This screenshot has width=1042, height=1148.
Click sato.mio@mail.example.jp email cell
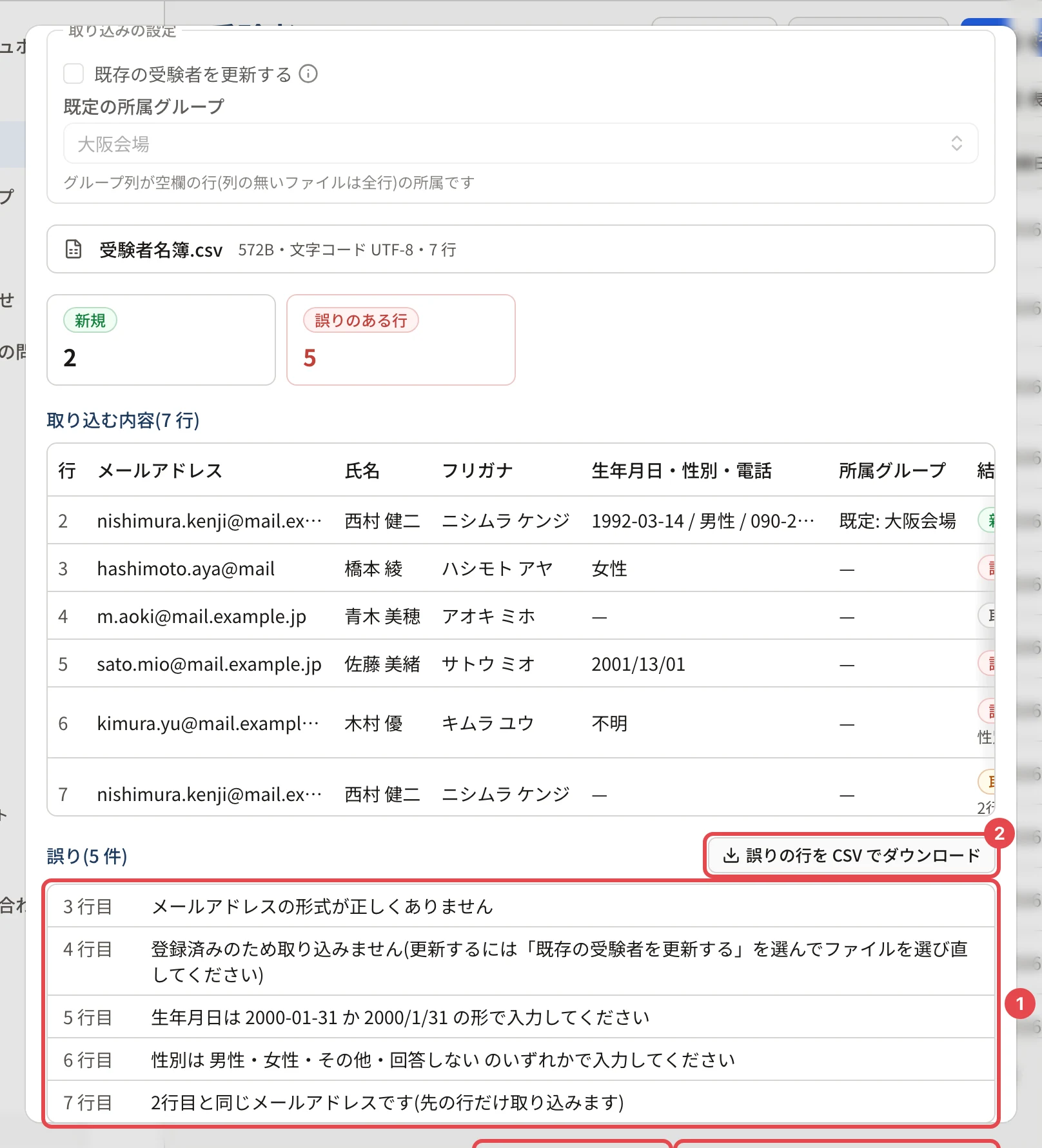pos(210,664)
